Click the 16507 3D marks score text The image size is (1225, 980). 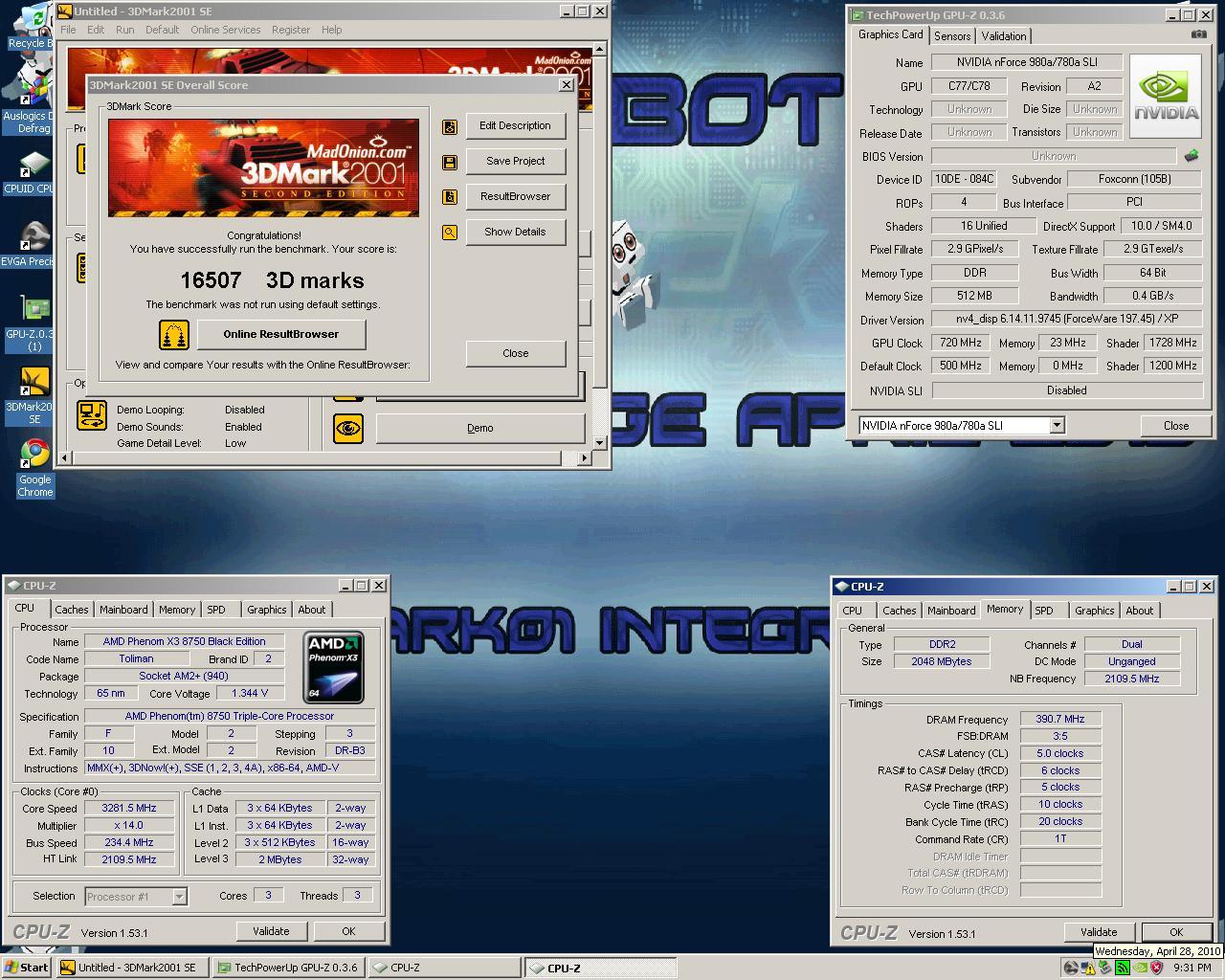tap(273, 281)
